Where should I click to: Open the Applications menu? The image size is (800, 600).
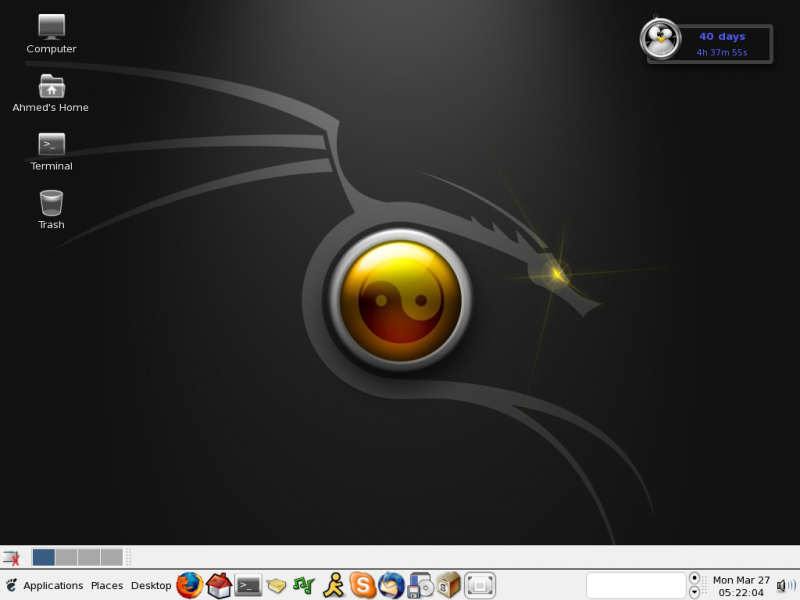click(51, 586)
